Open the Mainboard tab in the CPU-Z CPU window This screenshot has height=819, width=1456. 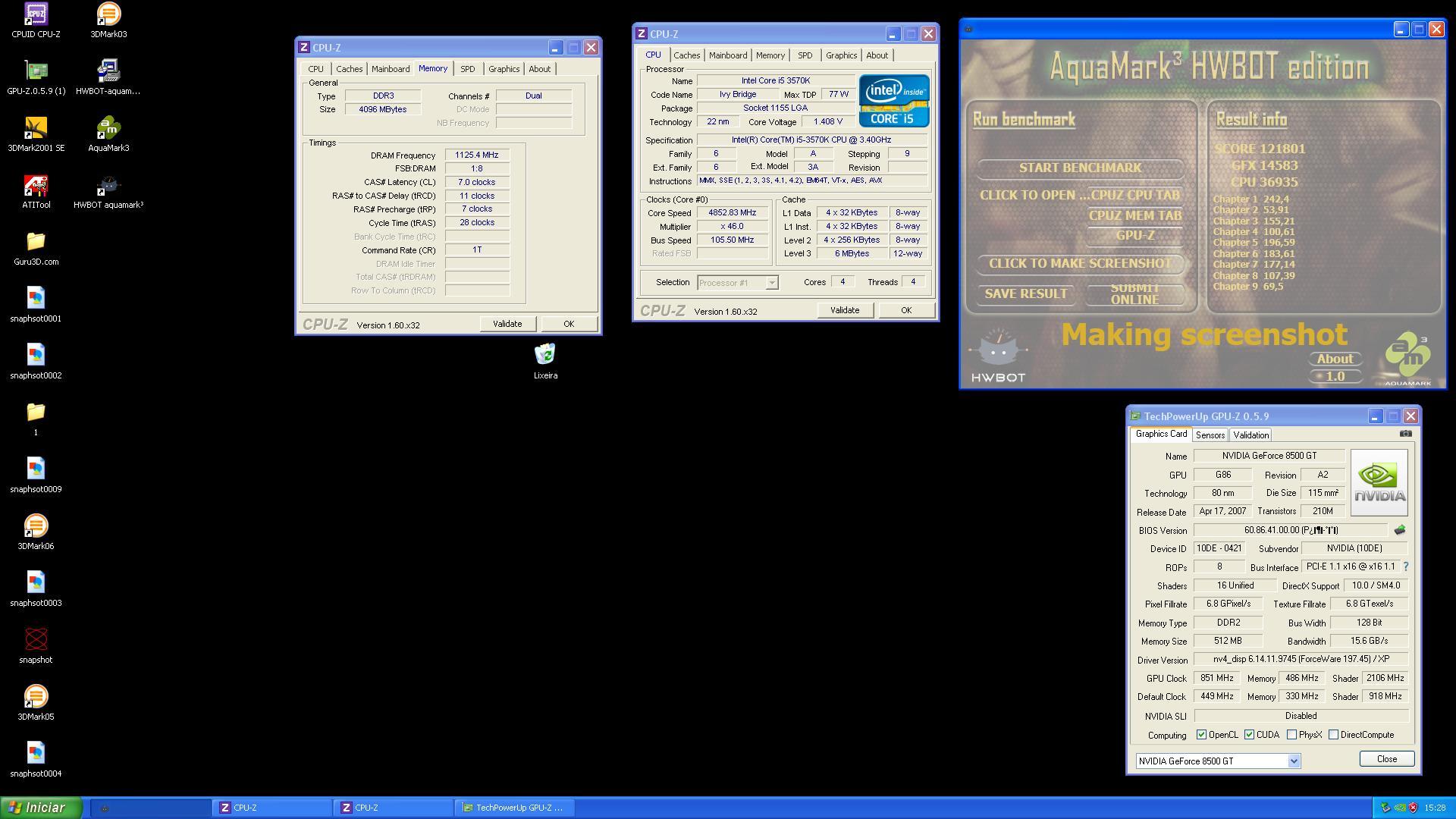coord(727,55)
